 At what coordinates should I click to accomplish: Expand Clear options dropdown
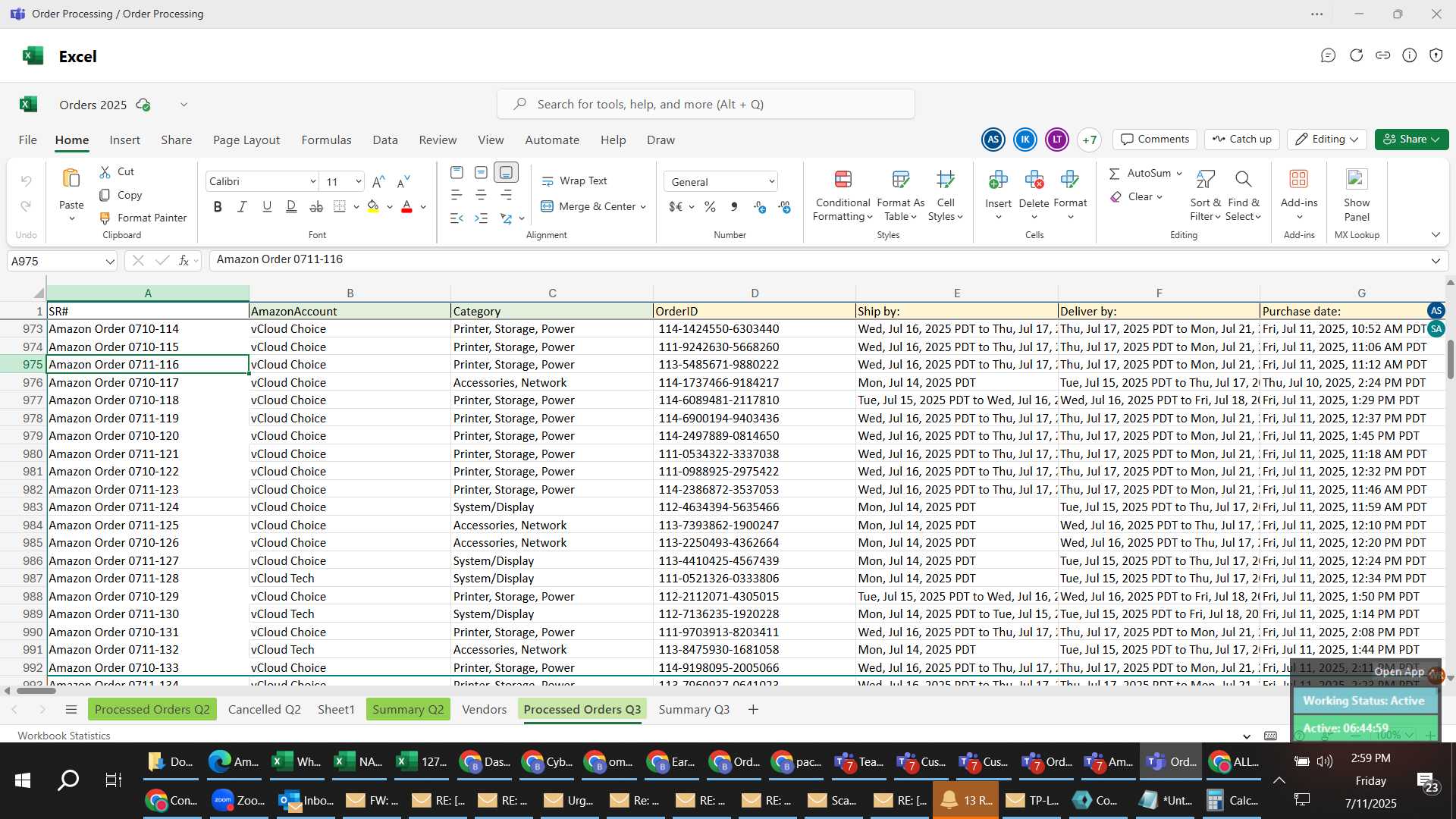(1159, 197)
